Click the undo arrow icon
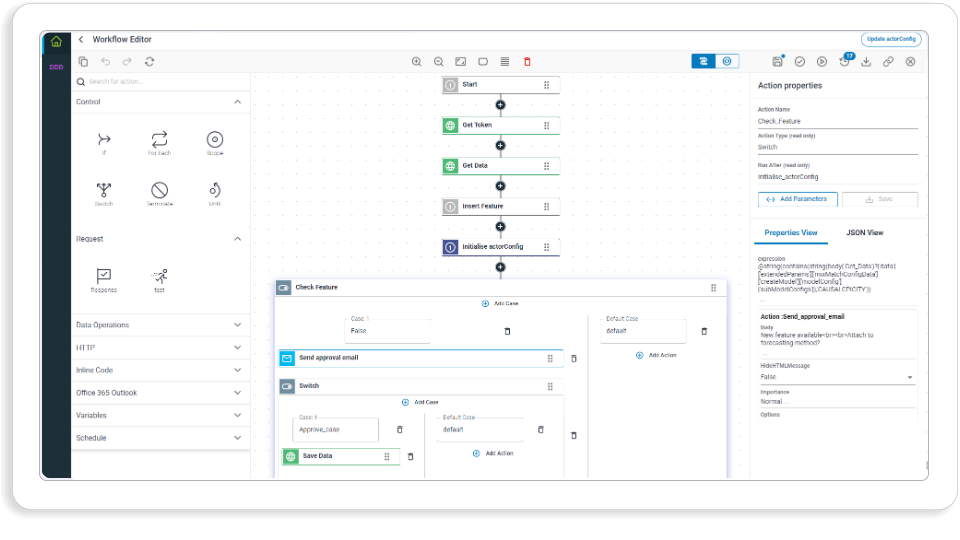Image resolution: width=960 pixels, height=540 pixels. coord(105,62)
